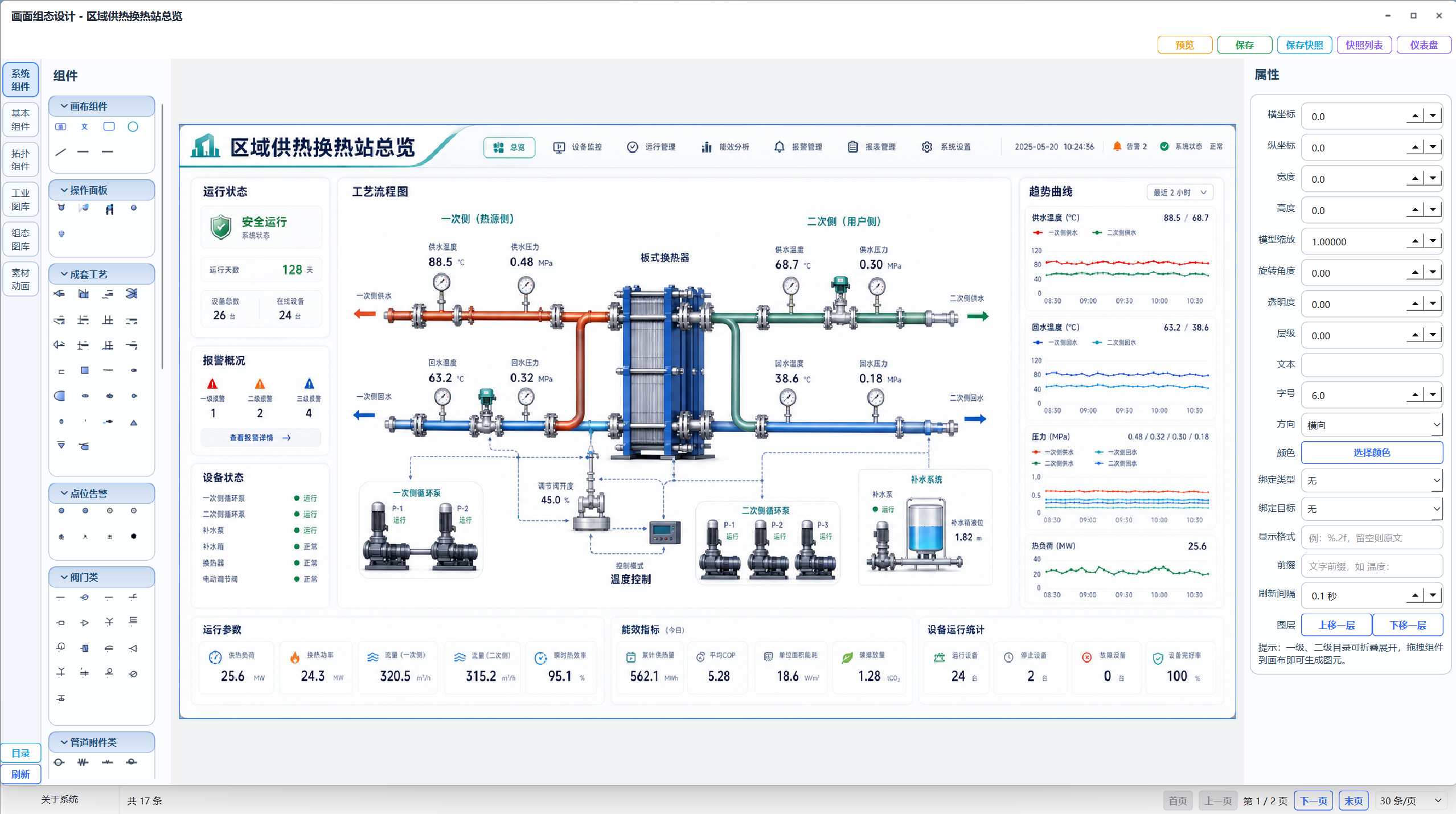The image size is (1456, 814).
Task: Open the 快照列表 button
Action: tap(1364, 45)
